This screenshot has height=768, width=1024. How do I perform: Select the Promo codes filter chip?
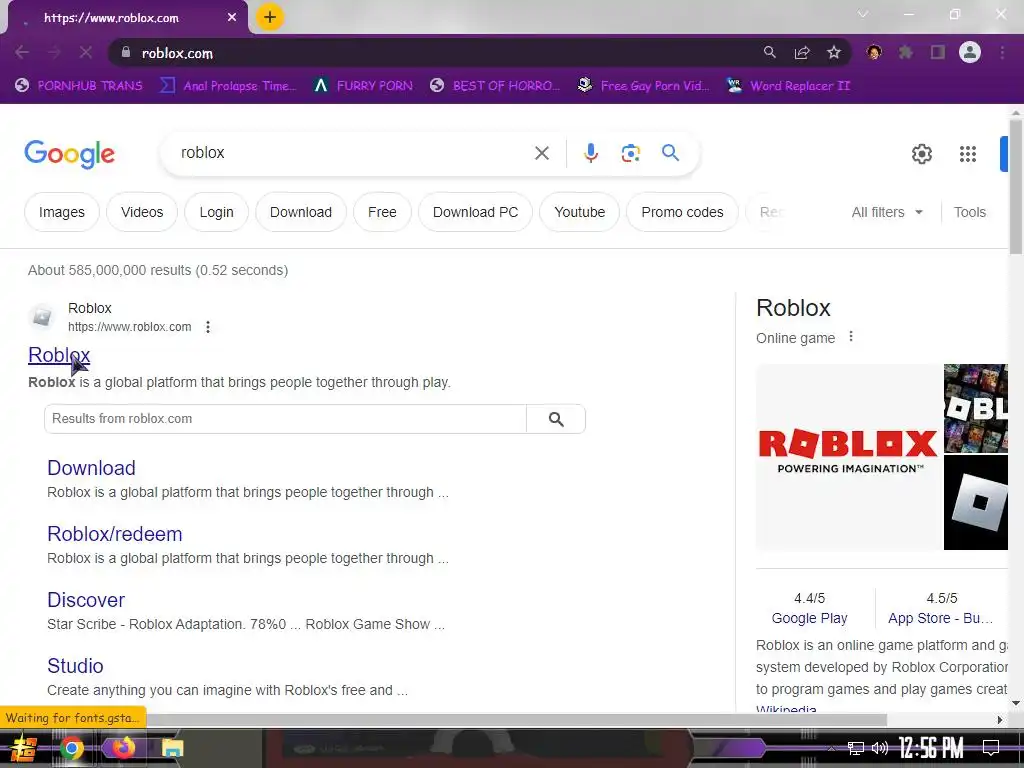point(682,212)
